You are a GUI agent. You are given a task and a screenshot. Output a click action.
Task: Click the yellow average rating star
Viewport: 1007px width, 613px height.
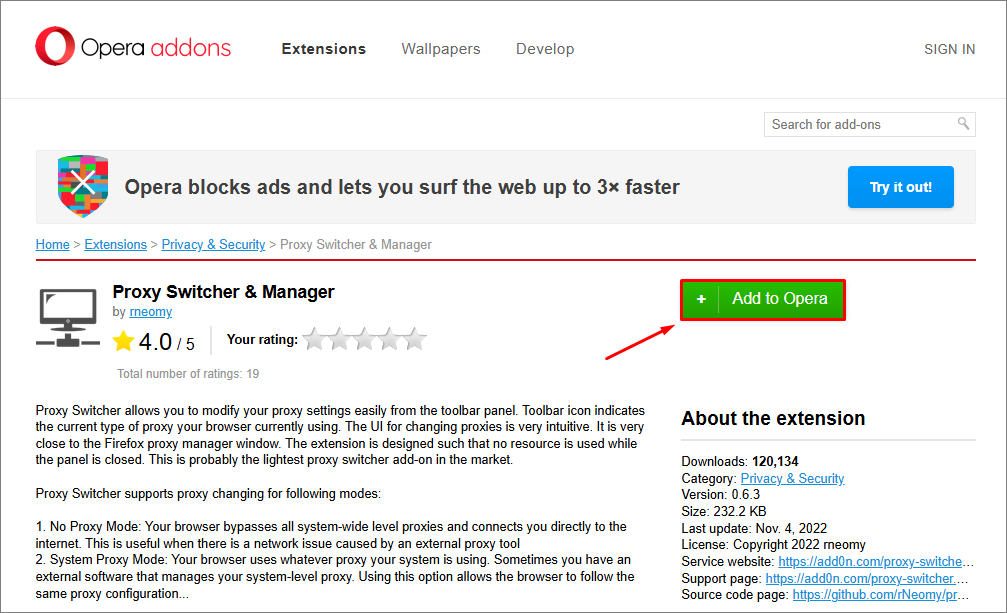(123, 341)
